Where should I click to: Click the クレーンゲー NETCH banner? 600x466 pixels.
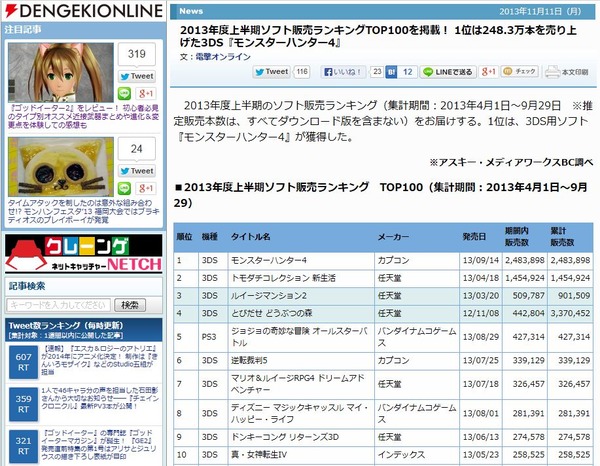click(84, 253)
